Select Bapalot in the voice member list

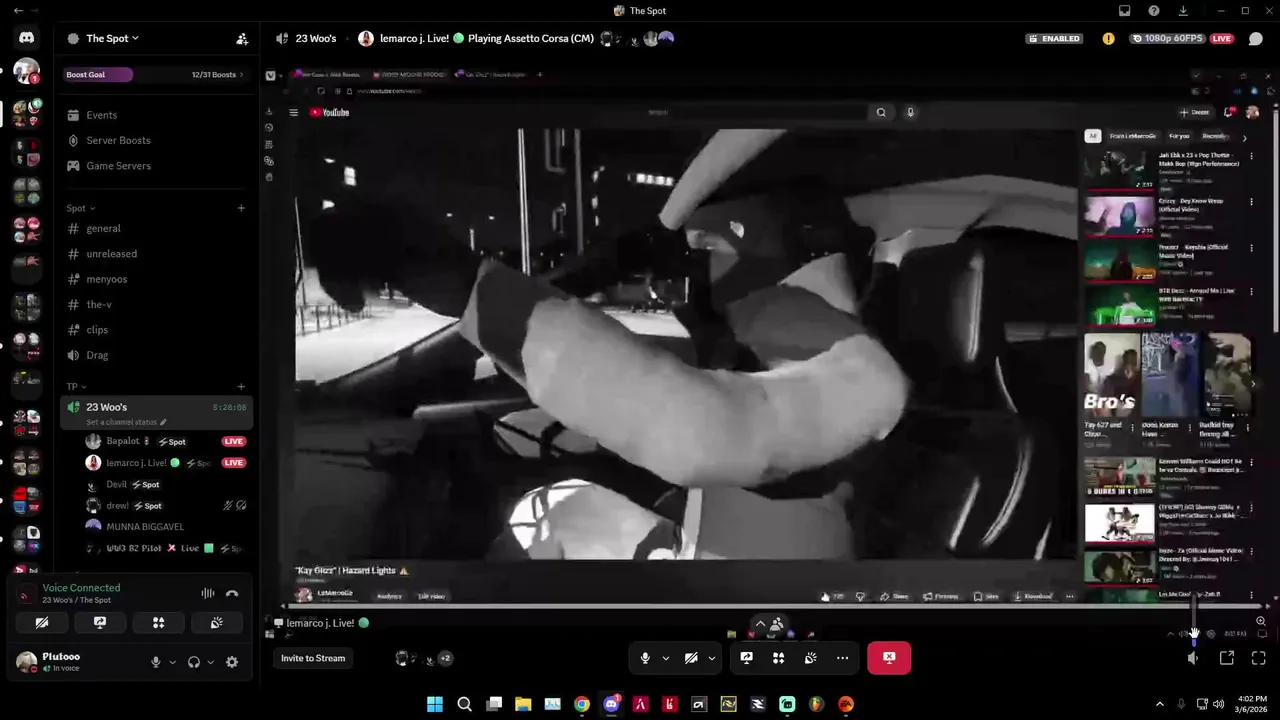coord(165,441)
